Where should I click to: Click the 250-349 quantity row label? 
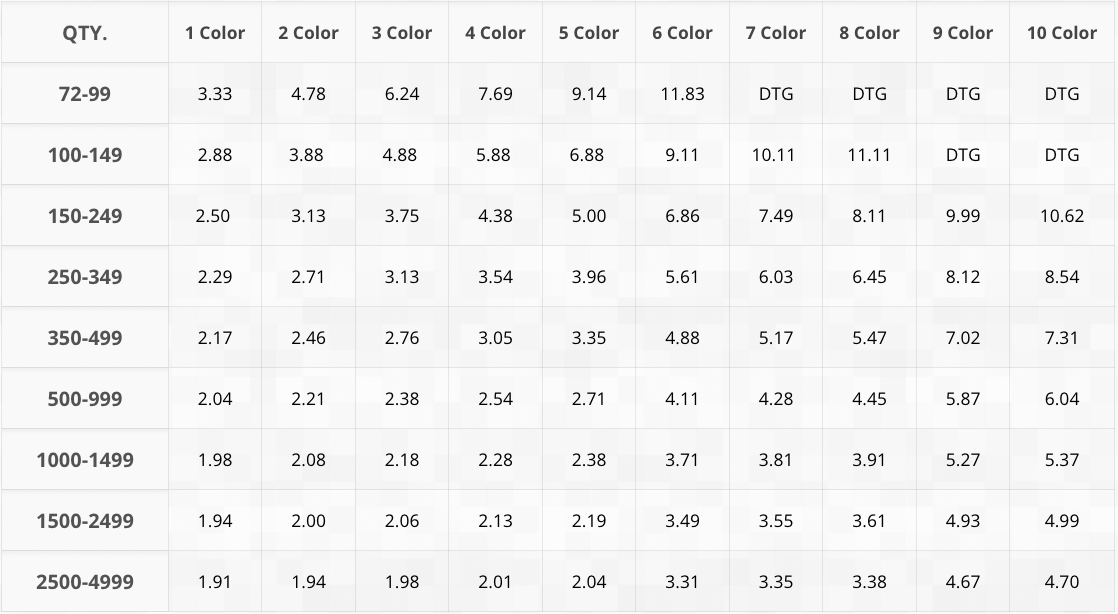(85, 277)
